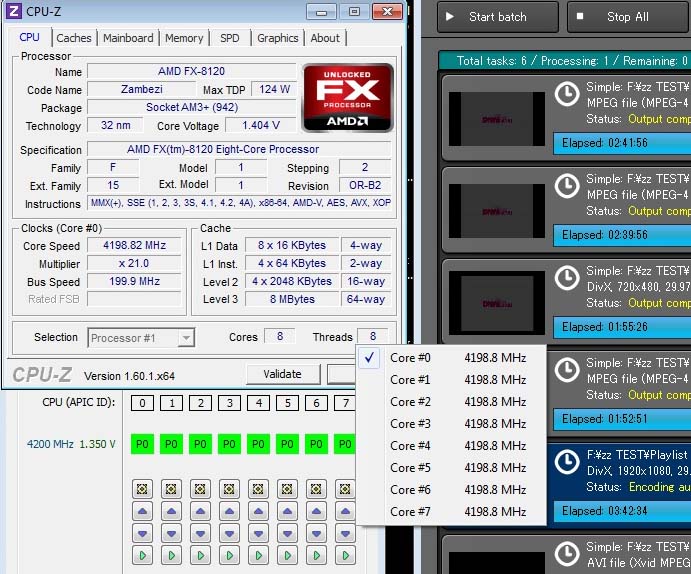Select the thumbnail of the DivX 720x480 task
This screenshot has height=574, width=691.
pyautogui.click(x=497, y=304)
